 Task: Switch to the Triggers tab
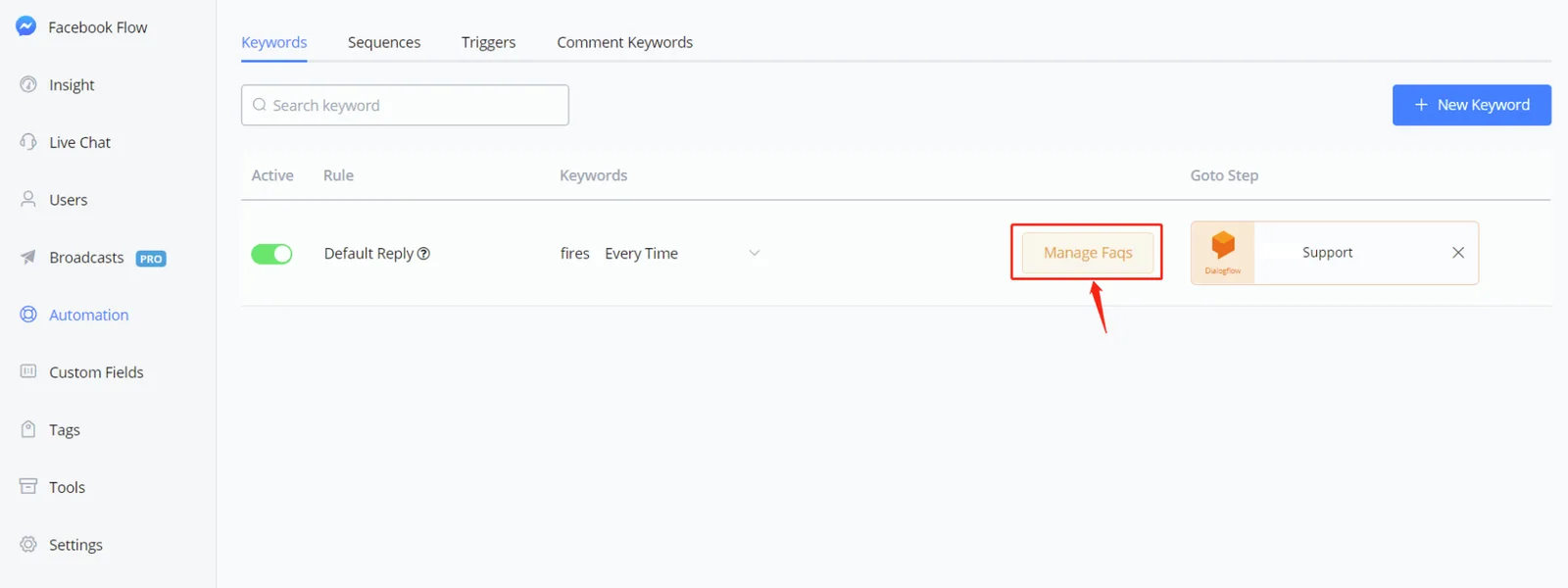click(x=488, y=42)
